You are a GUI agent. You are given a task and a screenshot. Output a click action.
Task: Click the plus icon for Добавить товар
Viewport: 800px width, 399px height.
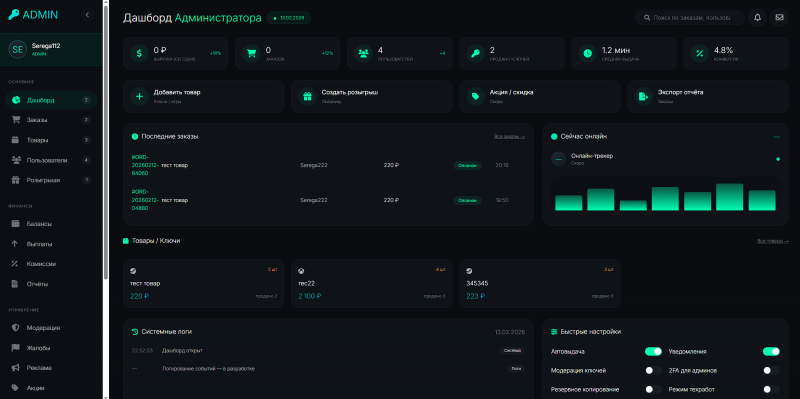pyautogui.click(x=139, y=96)
